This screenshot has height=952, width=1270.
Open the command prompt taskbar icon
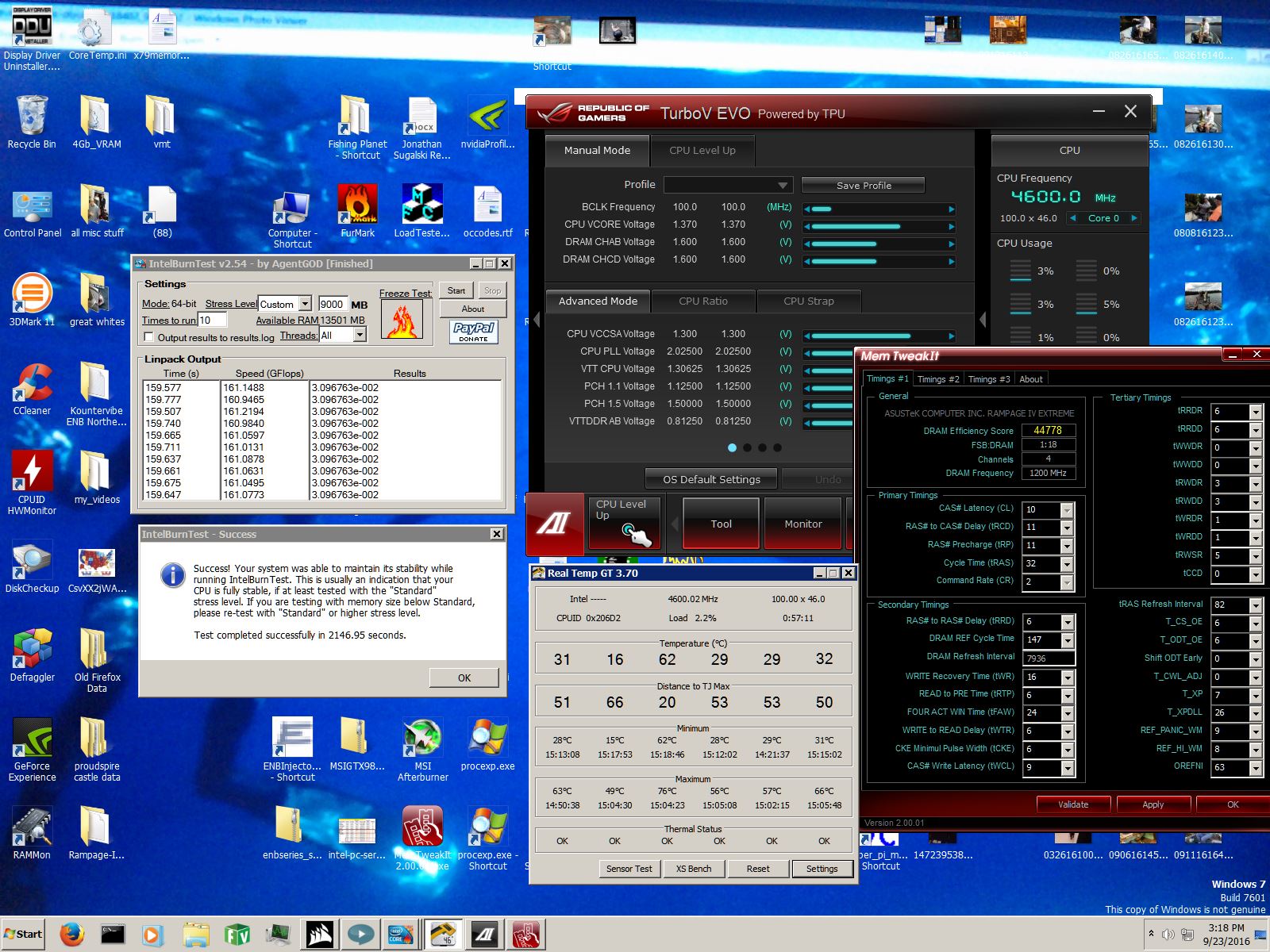point(112,935)
